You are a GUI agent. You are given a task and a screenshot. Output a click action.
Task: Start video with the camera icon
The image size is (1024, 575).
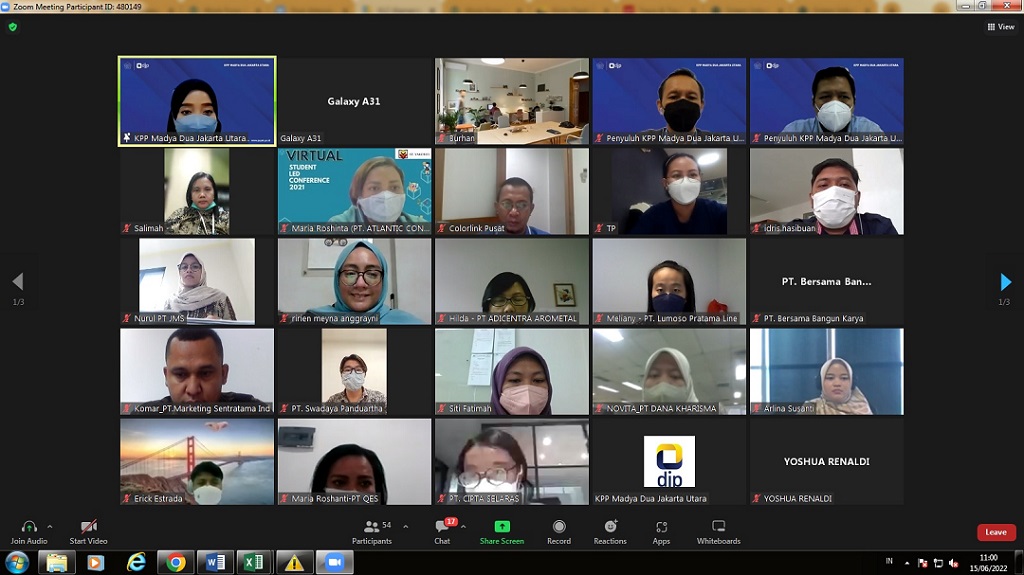click(88, 527)
